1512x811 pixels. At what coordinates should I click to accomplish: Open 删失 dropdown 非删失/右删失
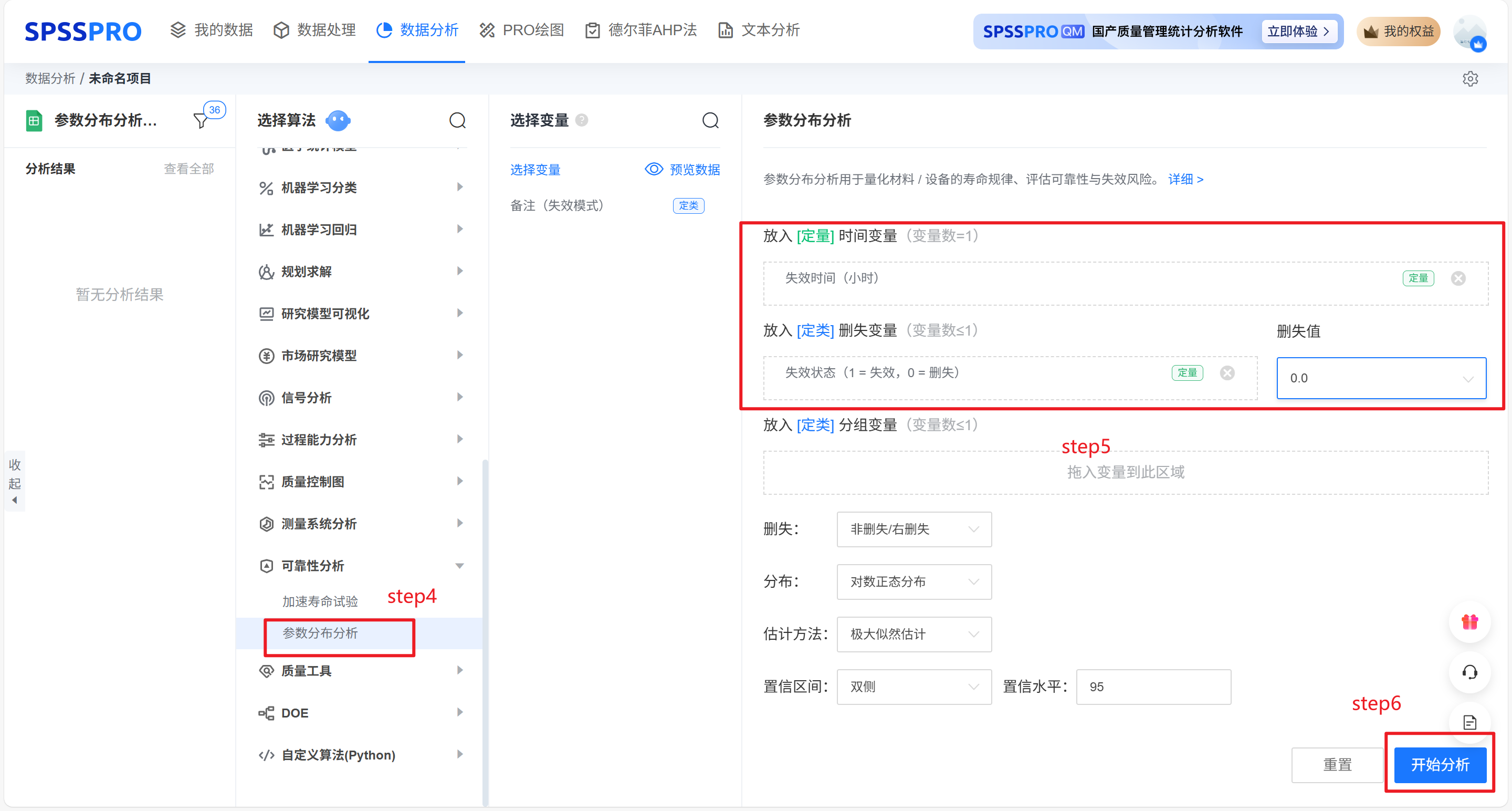tap(914, 529)
